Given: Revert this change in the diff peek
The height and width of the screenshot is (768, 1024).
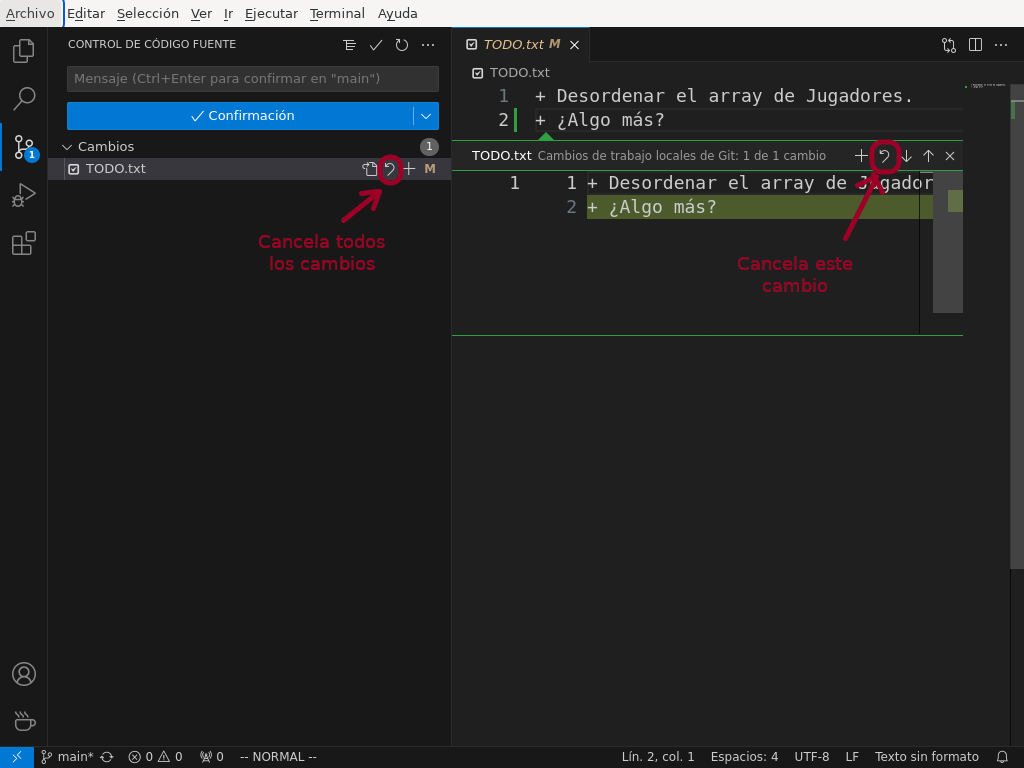Looking at the screenshot, I should point(884,156).
